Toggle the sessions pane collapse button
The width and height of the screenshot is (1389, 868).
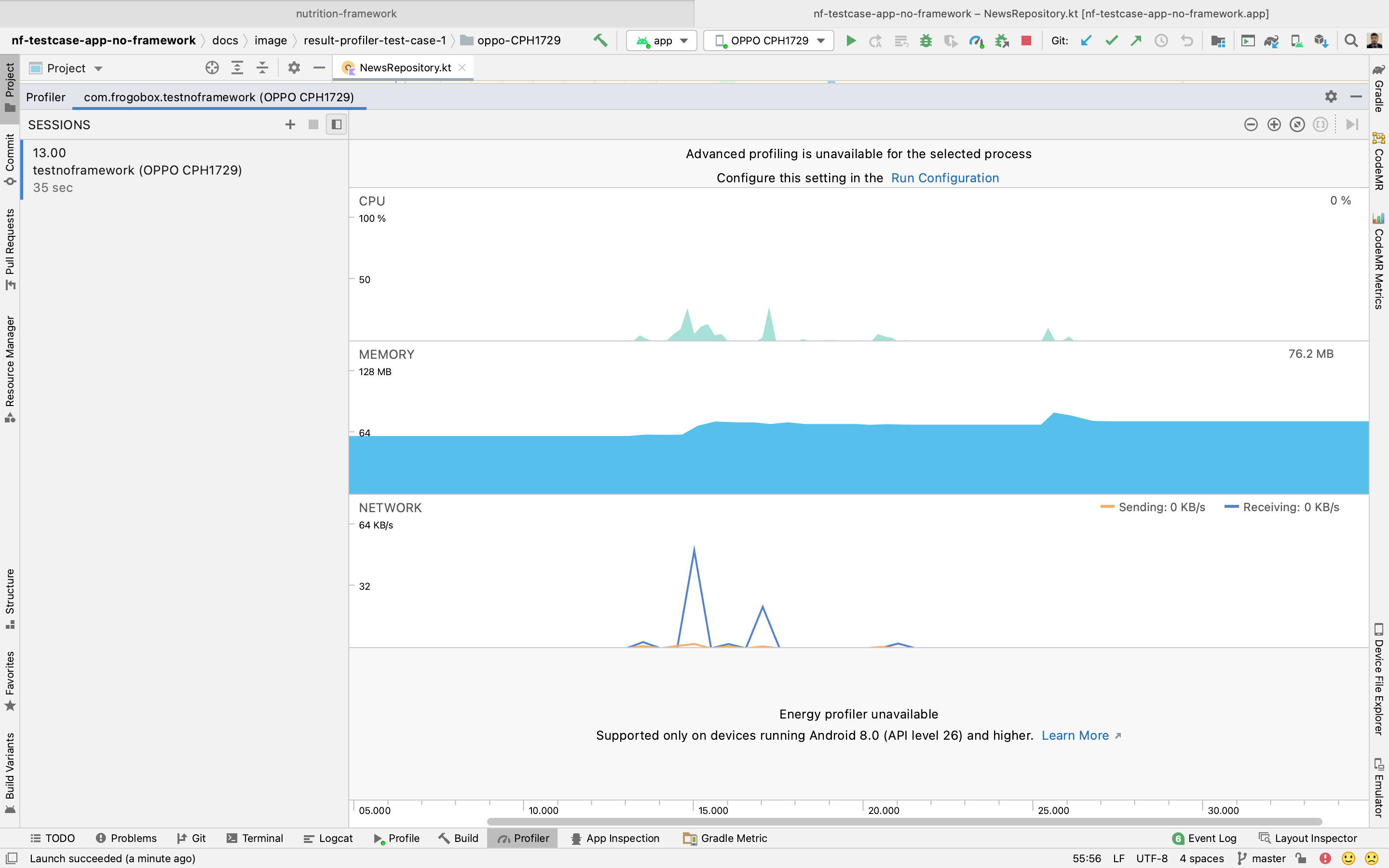336,124
